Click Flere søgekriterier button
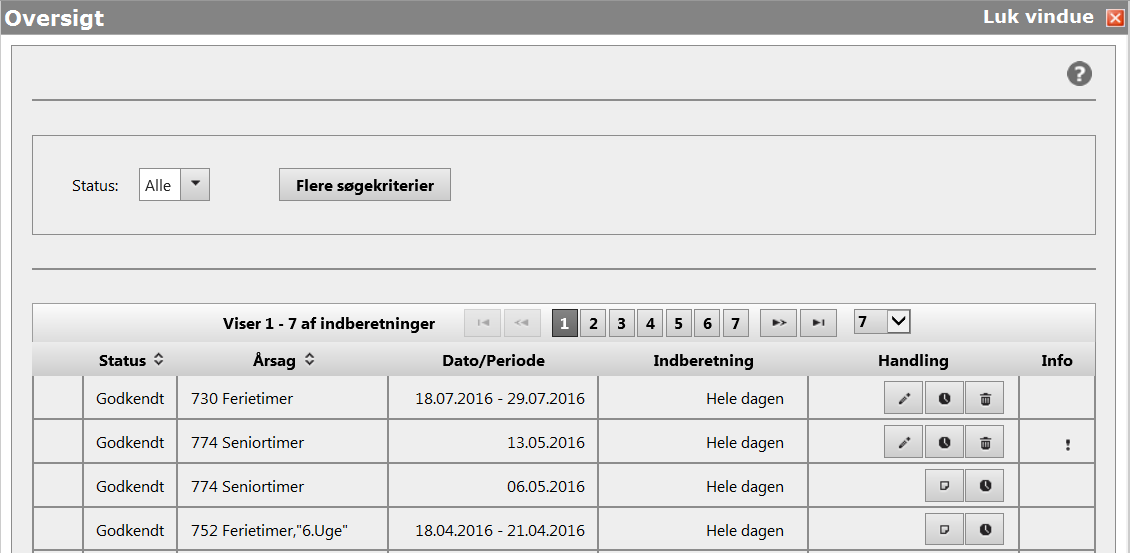The width and height of the screenshot is (1130, 553). pyautogui.click(x=364, y=185)
